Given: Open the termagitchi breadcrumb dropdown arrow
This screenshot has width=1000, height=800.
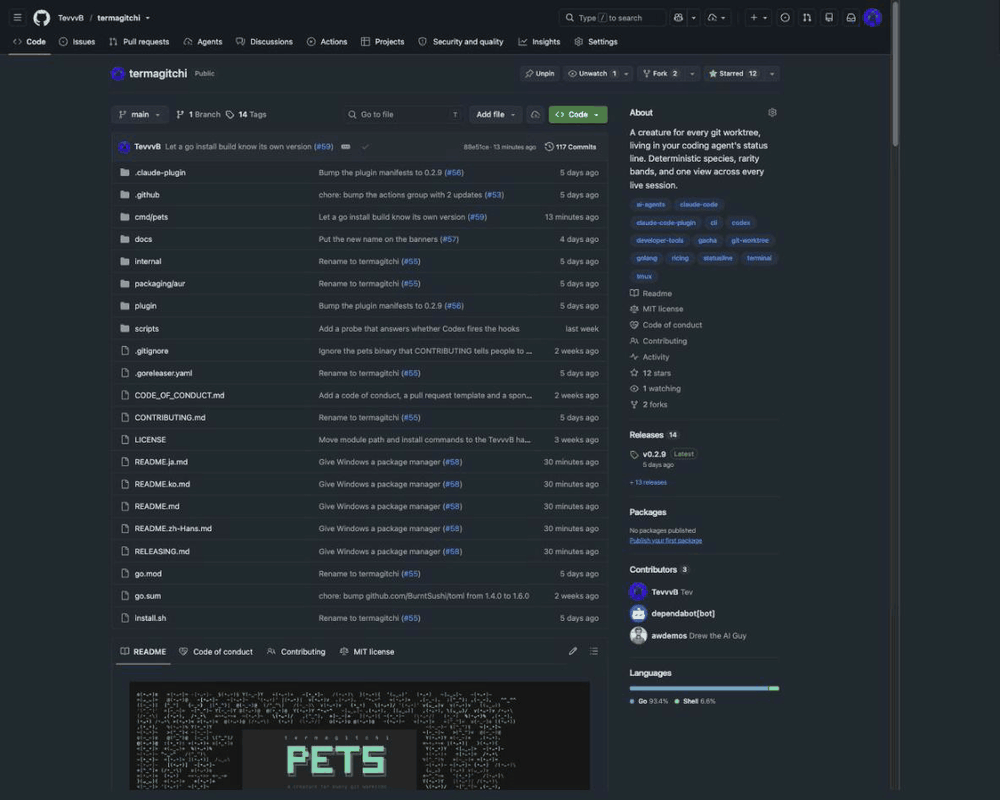Looking at the screenshot, I should 148,18.
